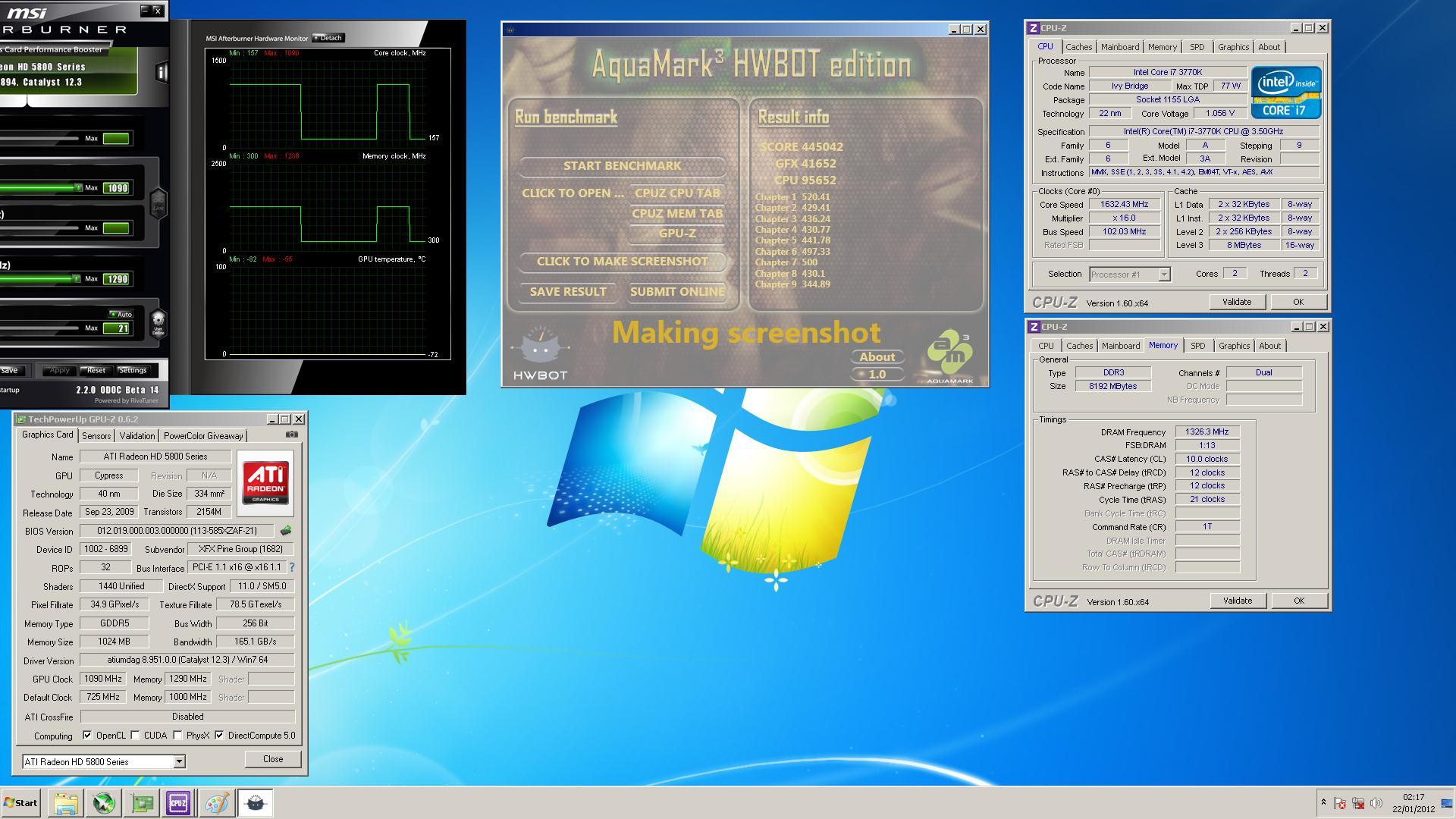This screenshot has width=1456, height=819.
Task: Open the Action Center flag tray icon
Action: pos(1340,803)
